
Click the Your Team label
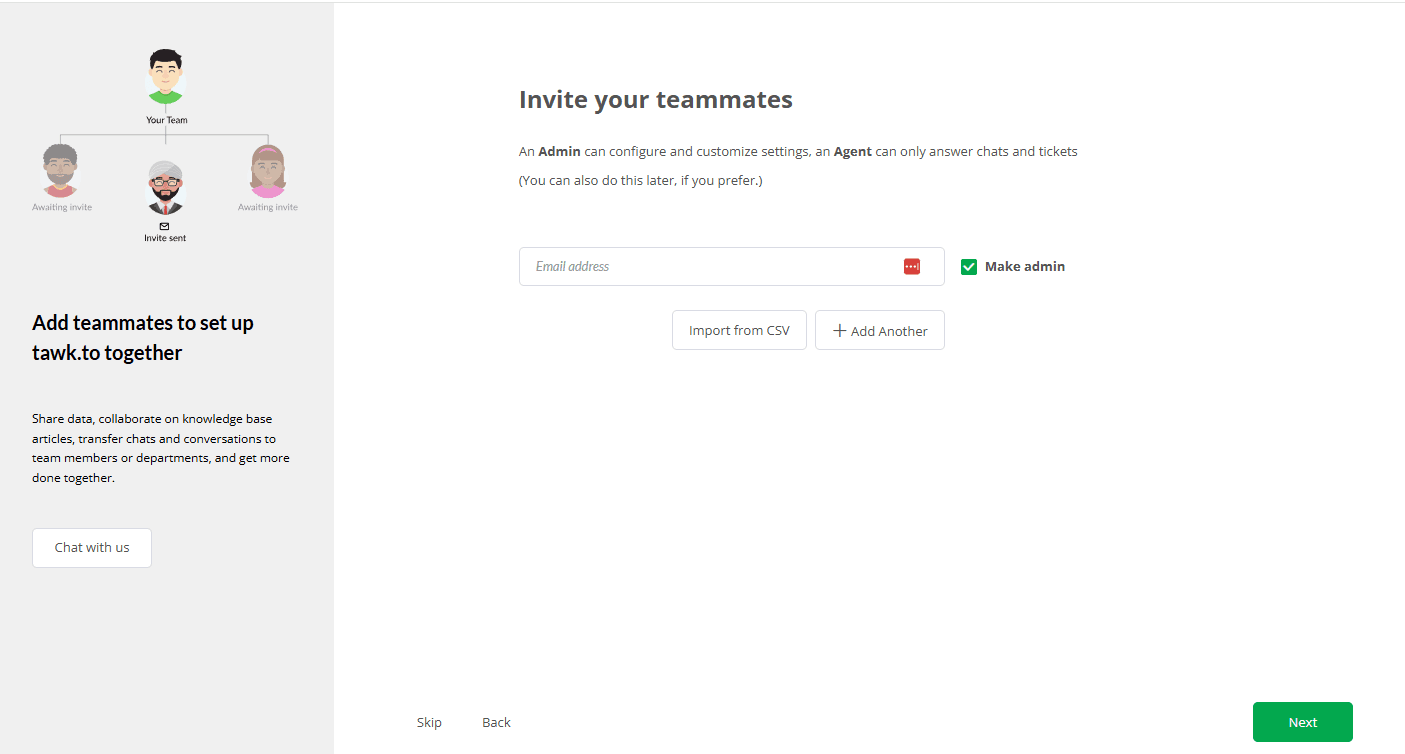pyautogui.click(x=166, y=120)
